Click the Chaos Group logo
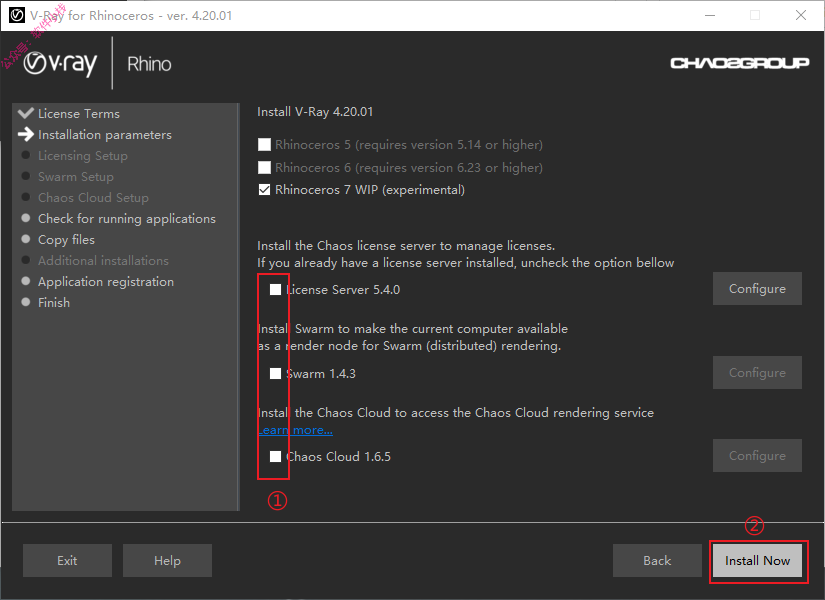The height and width of the screenshot is (600, 825). [x=739, y=63]
